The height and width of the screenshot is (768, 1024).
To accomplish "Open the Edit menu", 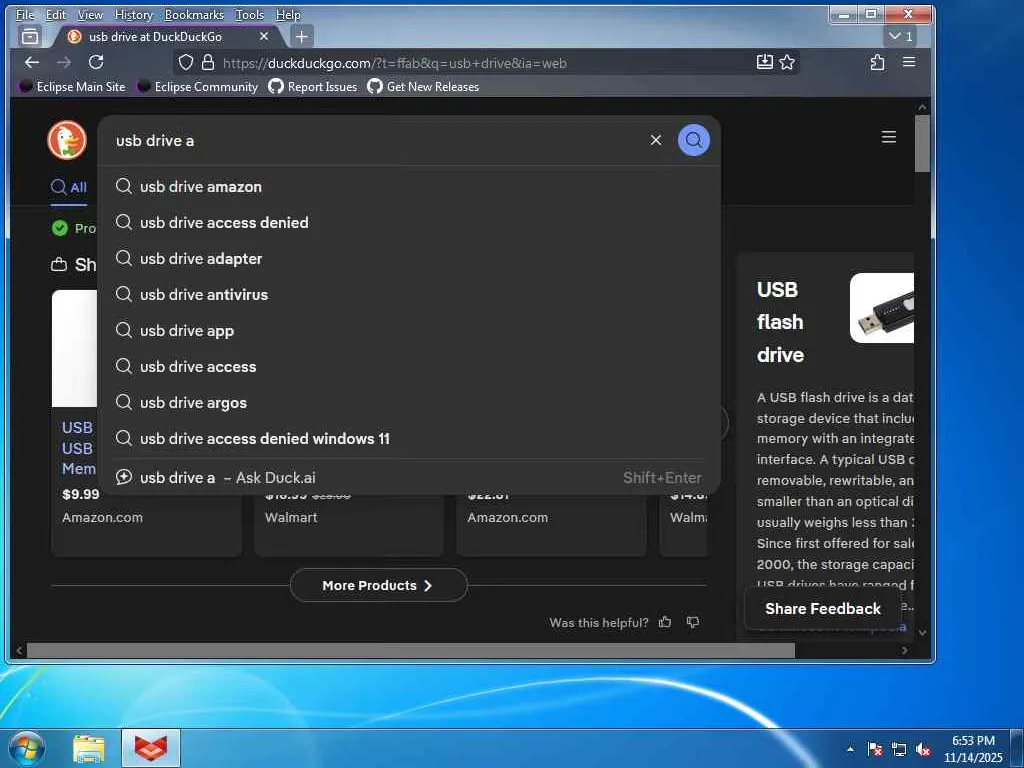I will click(56, 14).
